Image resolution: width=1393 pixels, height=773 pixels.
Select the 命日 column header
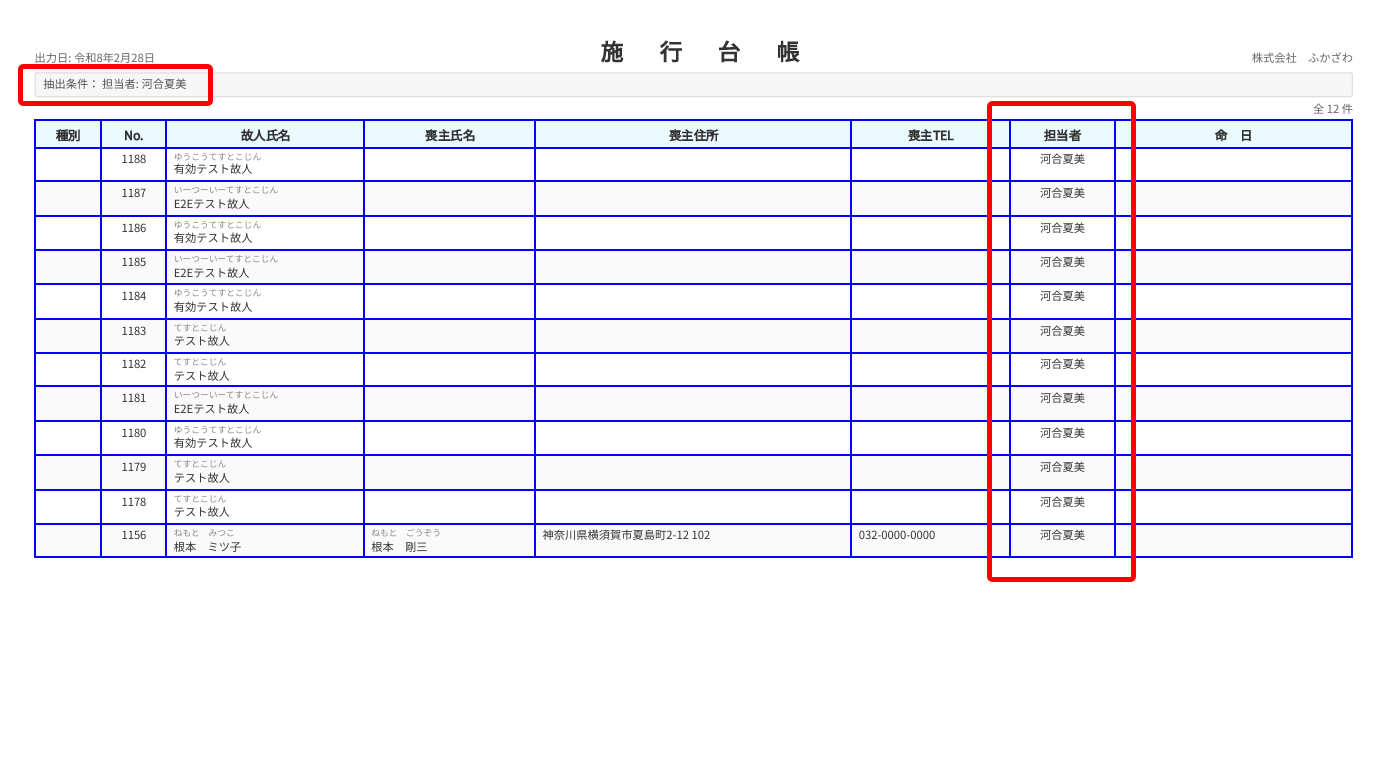(x=1233, y=135)
